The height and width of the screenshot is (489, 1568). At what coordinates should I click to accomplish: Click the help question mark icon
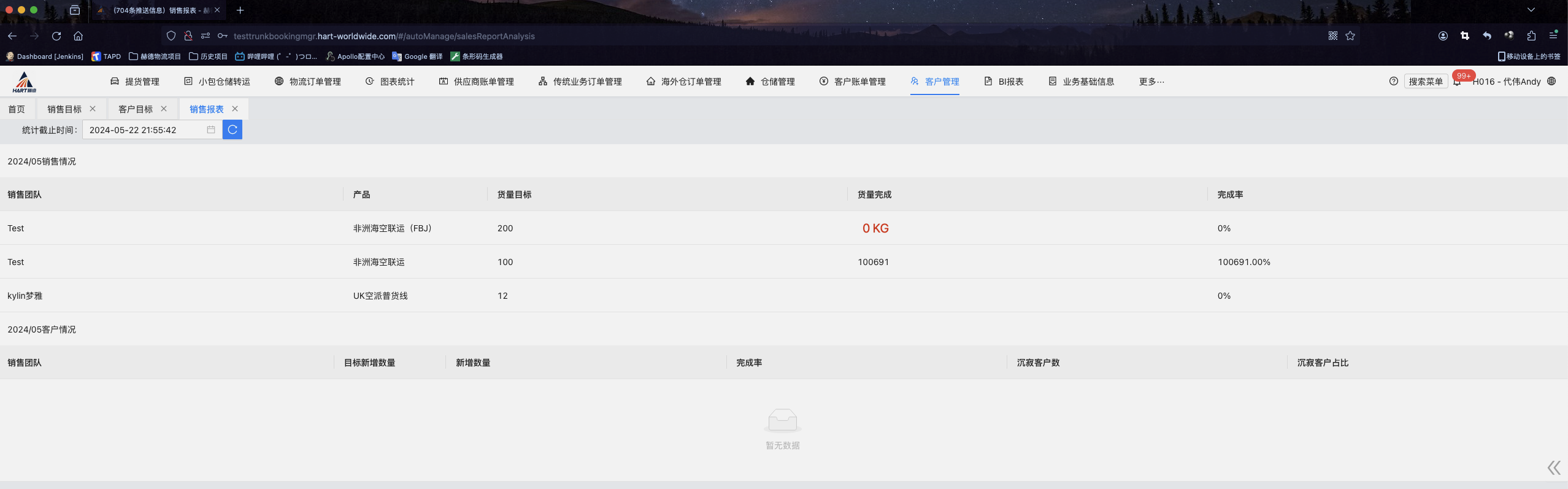[x=1393, y=81]
